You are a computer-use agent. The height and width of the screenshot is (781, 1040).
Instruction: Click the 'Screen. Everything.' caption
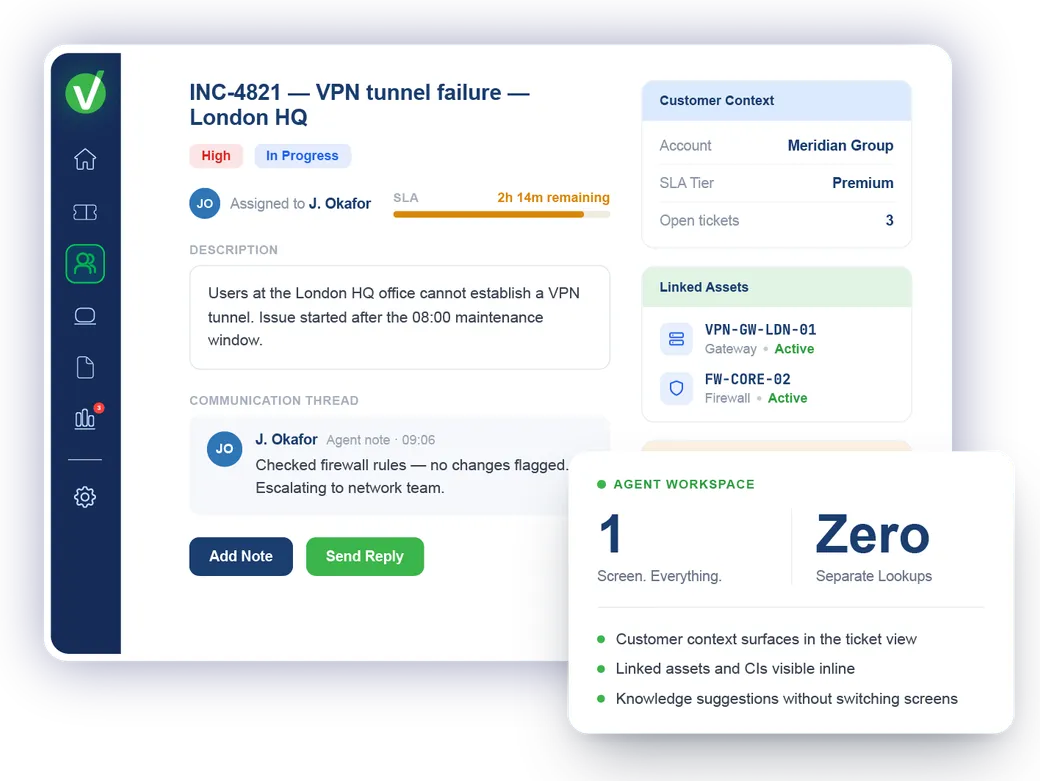coord(659,576)
